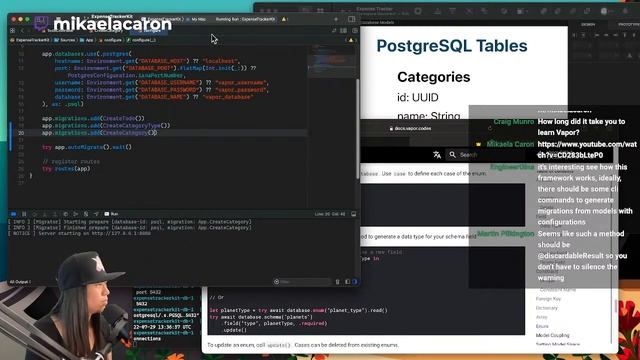Click the app.migrations.add(CreateTodo()) code line
Image resolution: width=640 pixels, height=360 pixels.
[x=93, y=118]
